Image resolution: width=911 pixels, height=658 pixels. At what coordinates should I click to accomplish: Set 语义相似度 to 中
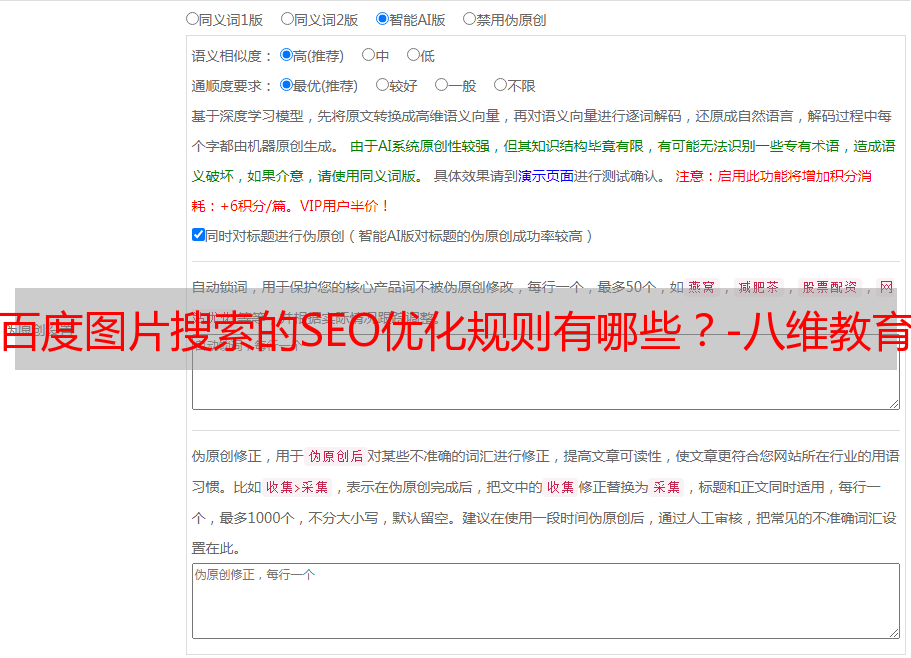tap(368, 55)
